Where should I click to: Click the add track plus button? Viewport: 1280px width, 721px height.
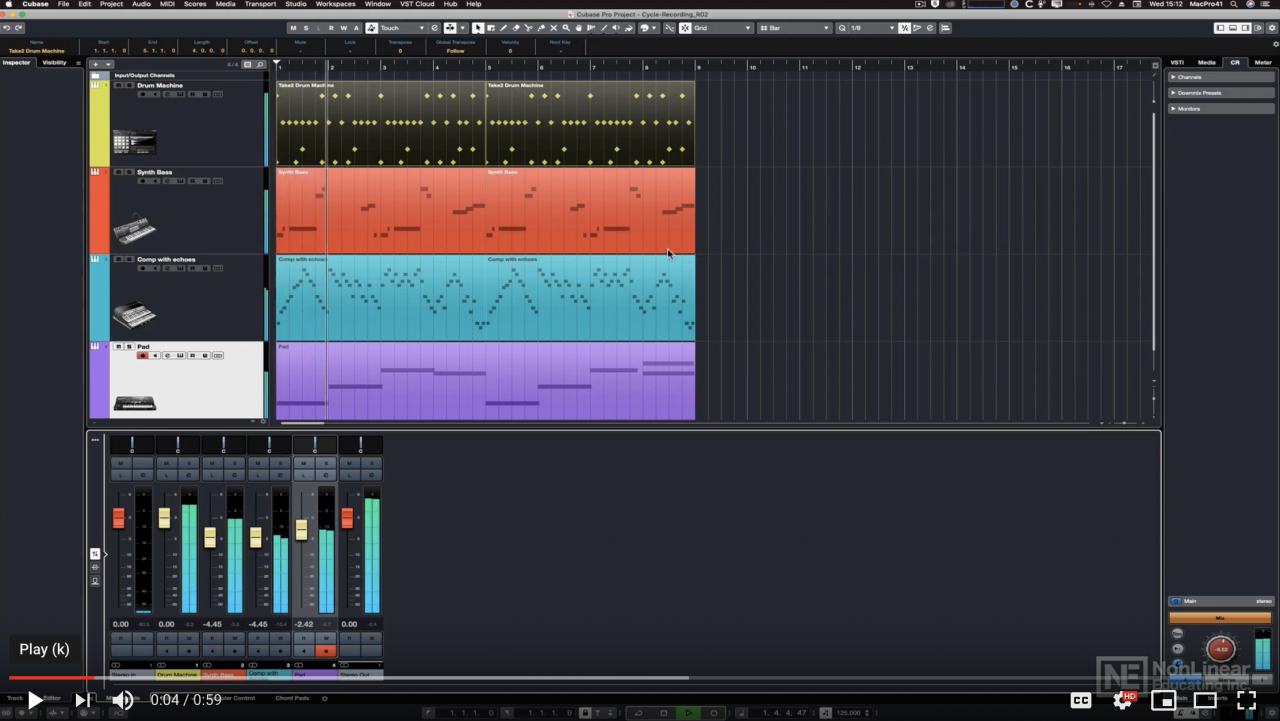tap(96, 64)
